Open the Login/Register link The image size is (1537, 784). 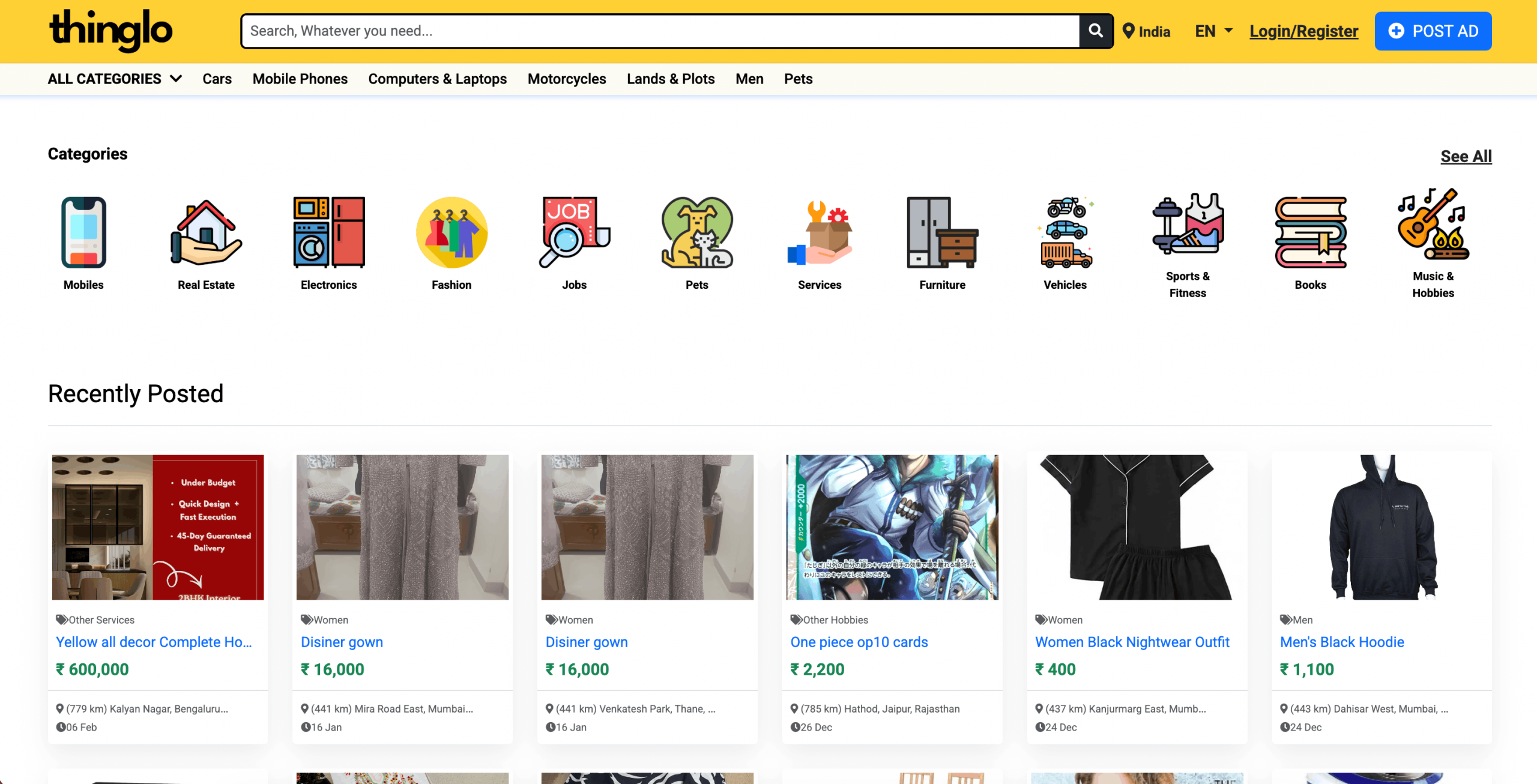(x=1303, y=31)
